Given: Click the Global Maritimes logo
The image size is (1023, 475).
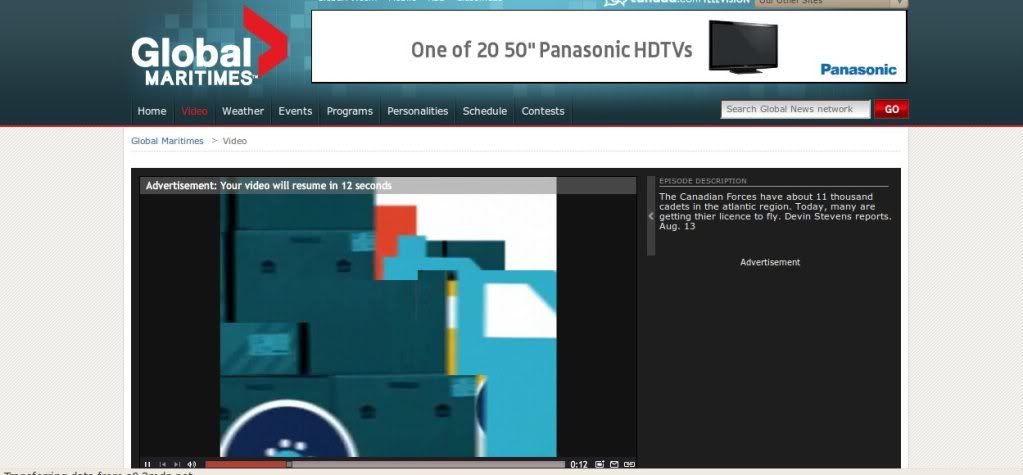Looking at the screenshot, I should (x=209, y=47).
